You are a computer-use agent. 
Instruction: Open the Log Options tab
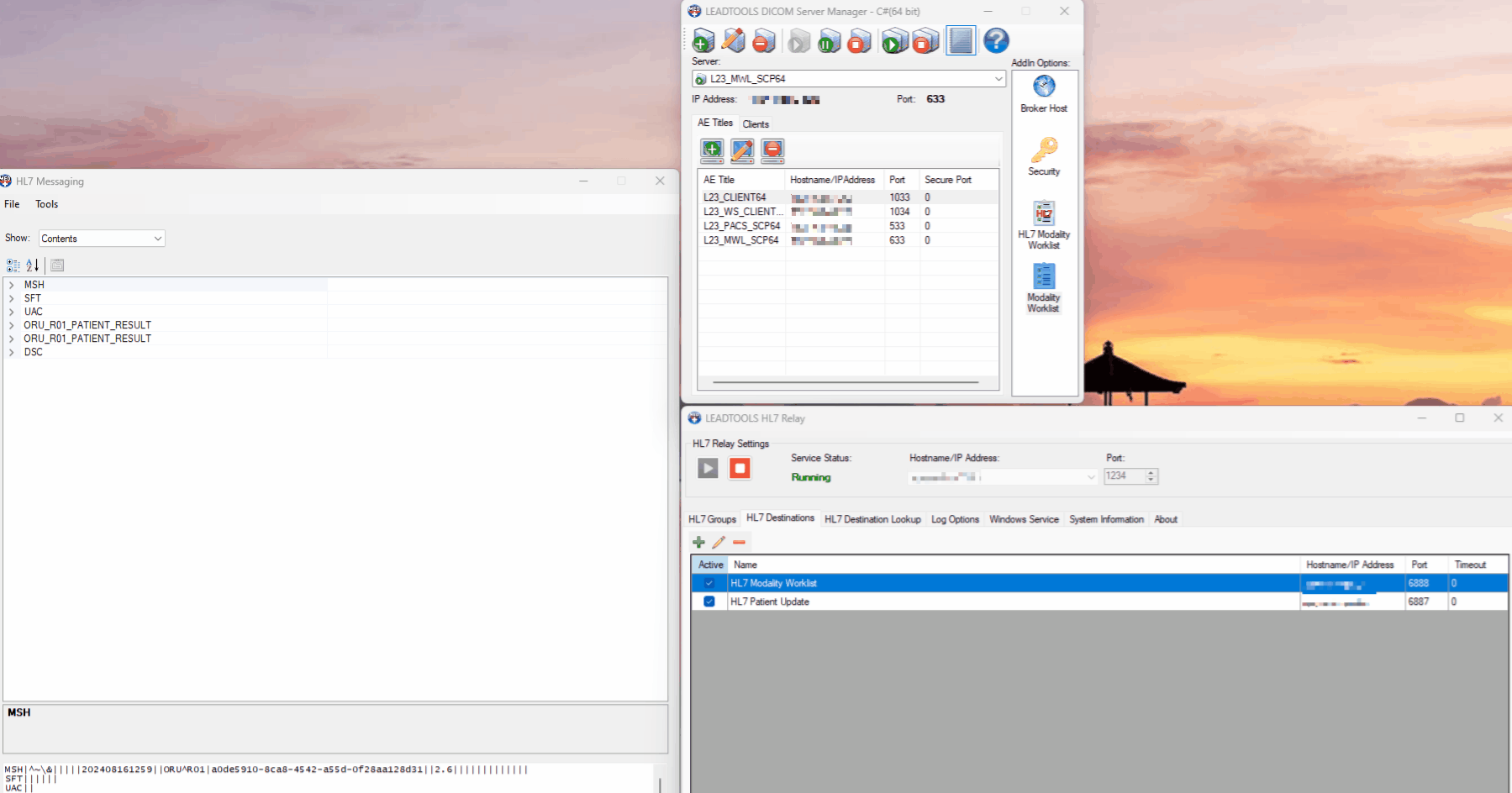[x=955, y=519]
